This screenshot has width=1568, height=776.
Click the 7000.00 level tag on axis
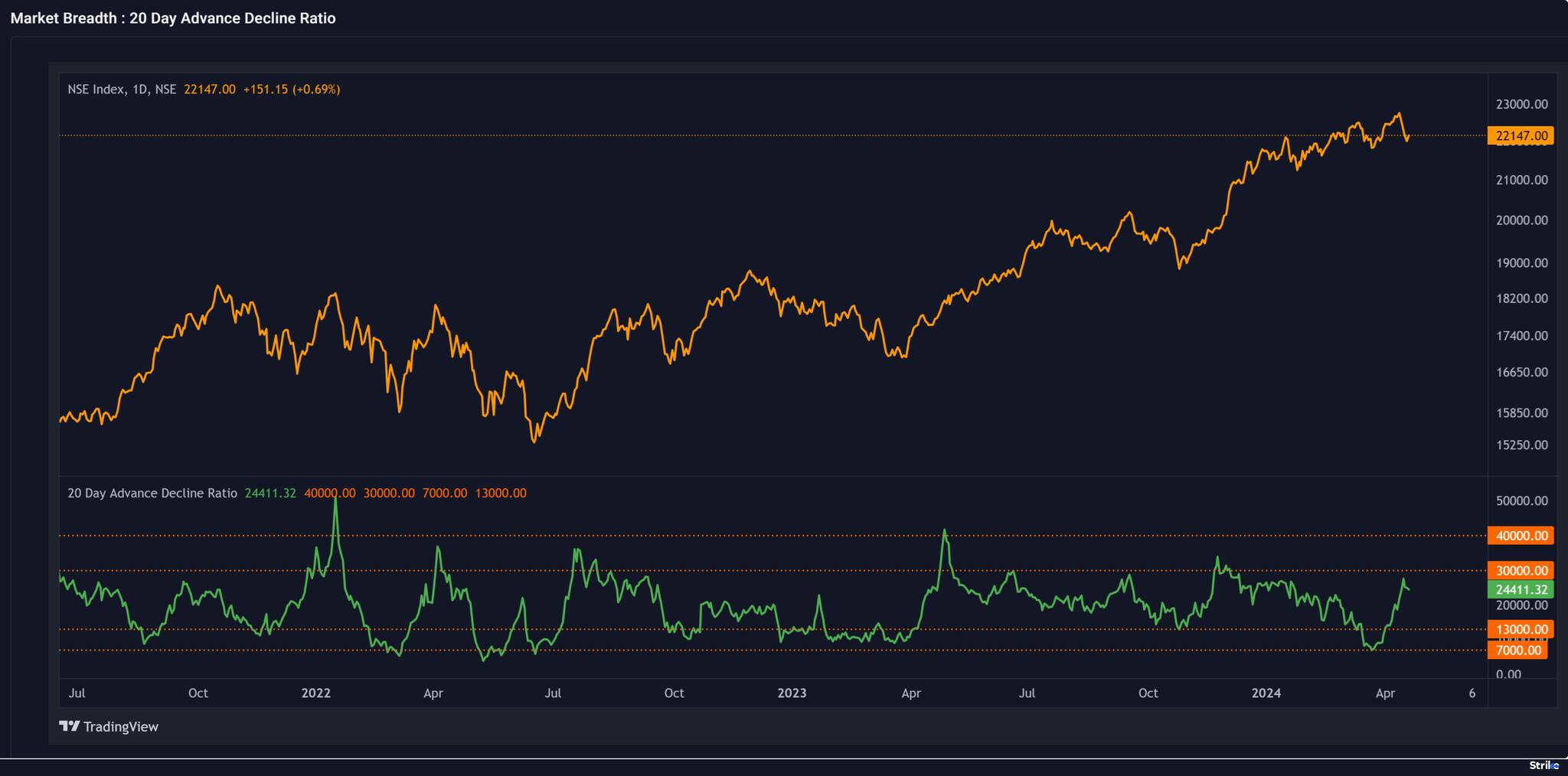(1517, 650)
